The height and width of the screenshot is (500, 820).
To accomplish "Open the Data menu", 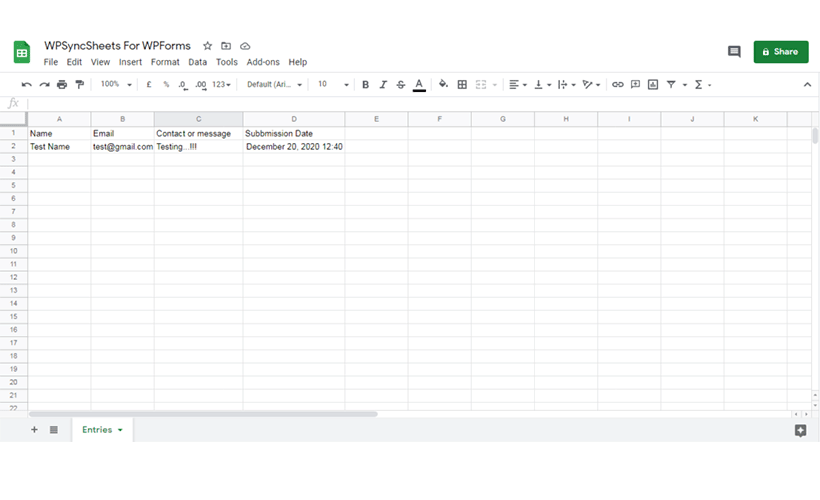I will click(198, 62).
